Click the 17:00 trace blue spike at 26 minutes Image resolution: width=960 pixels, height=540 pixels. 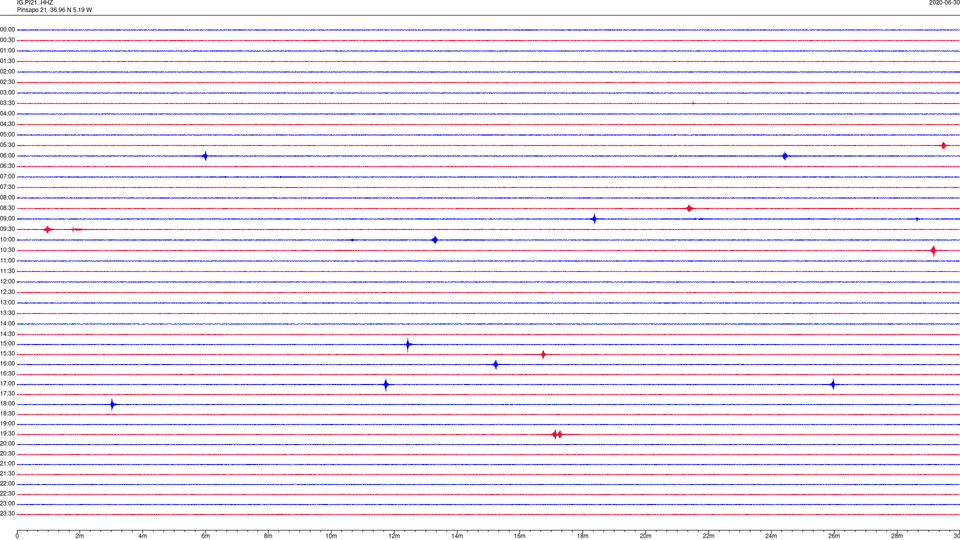click(x=833, y=384)
